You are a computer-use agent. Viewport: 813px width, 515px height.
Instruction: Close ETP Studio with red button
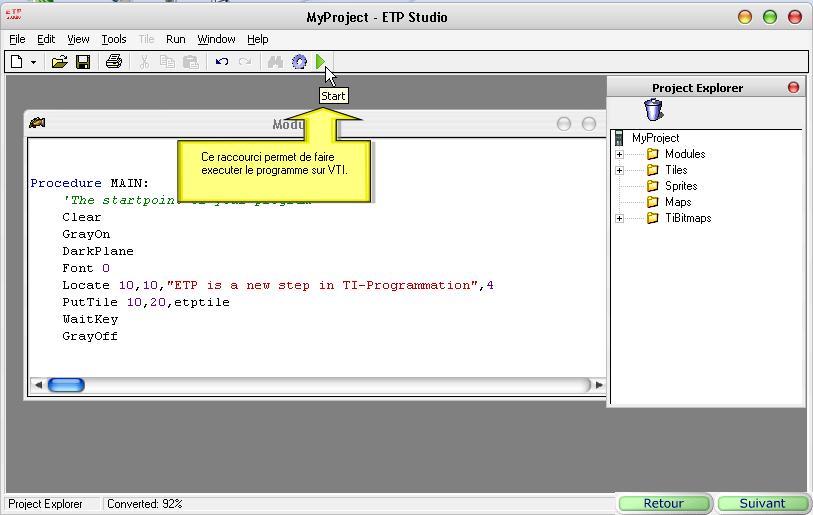pyautogui.click(x=795, y=17)
